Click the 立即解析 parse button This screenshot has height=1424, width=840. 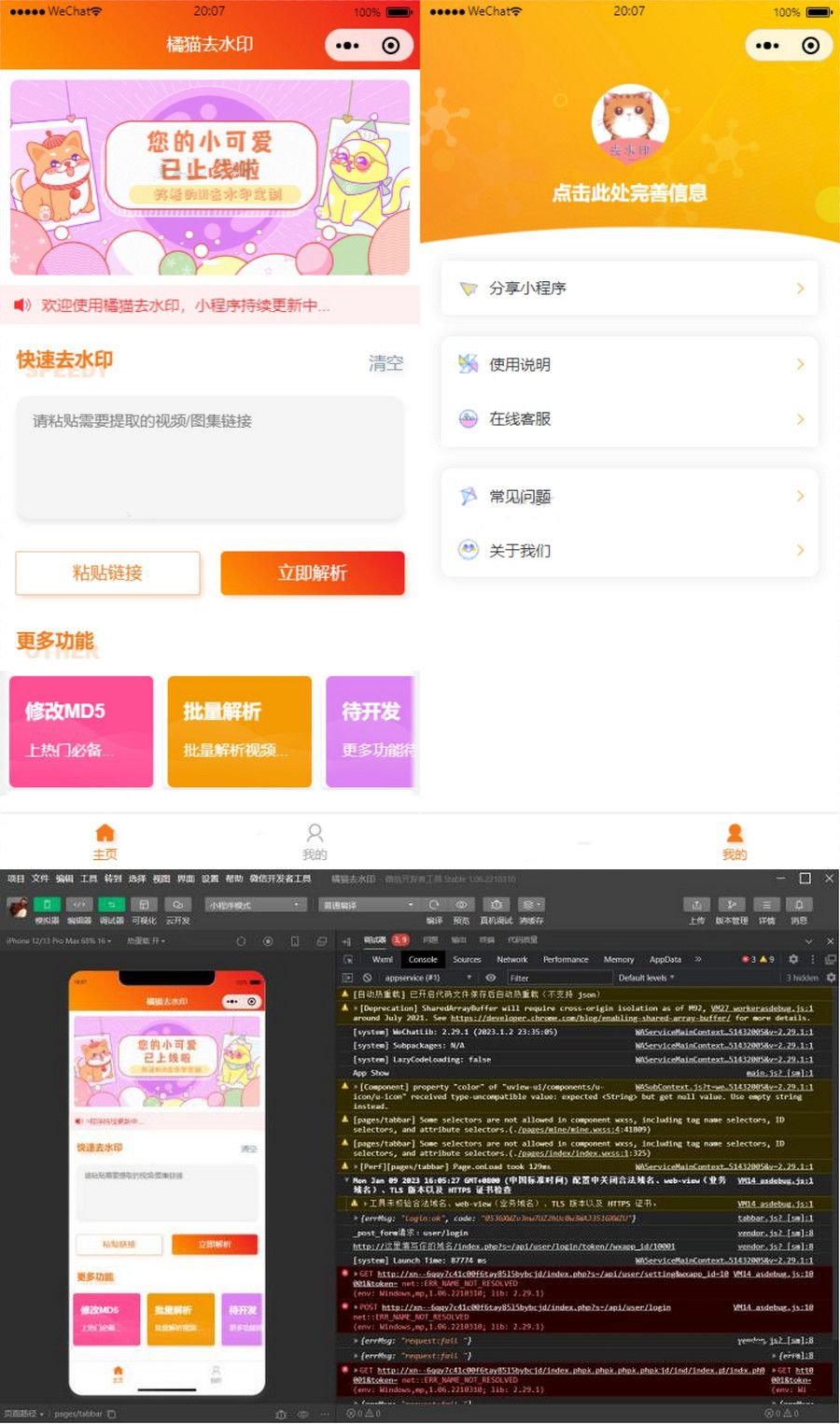coord(312,573)
